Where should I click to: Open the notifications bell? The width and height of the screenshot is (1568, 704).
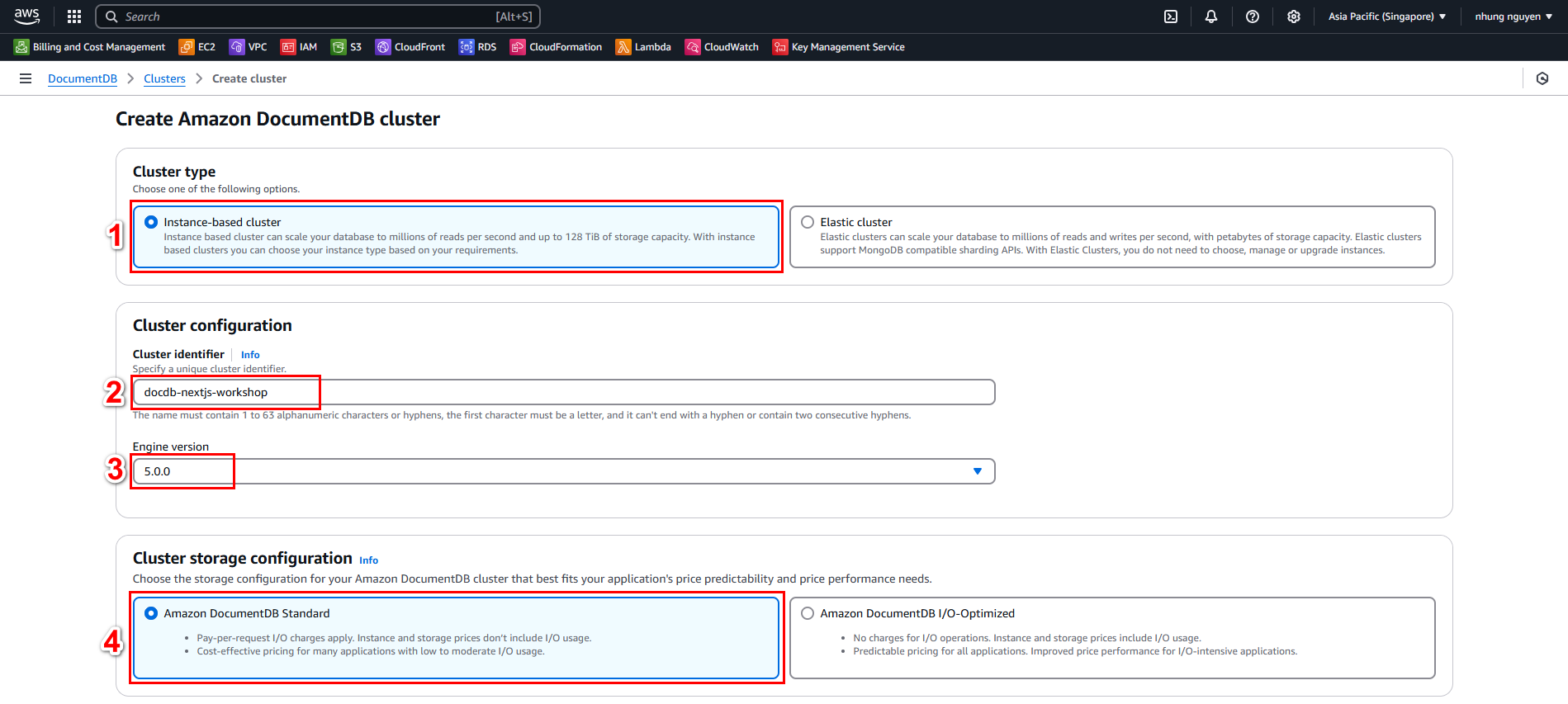(1211, 17)
